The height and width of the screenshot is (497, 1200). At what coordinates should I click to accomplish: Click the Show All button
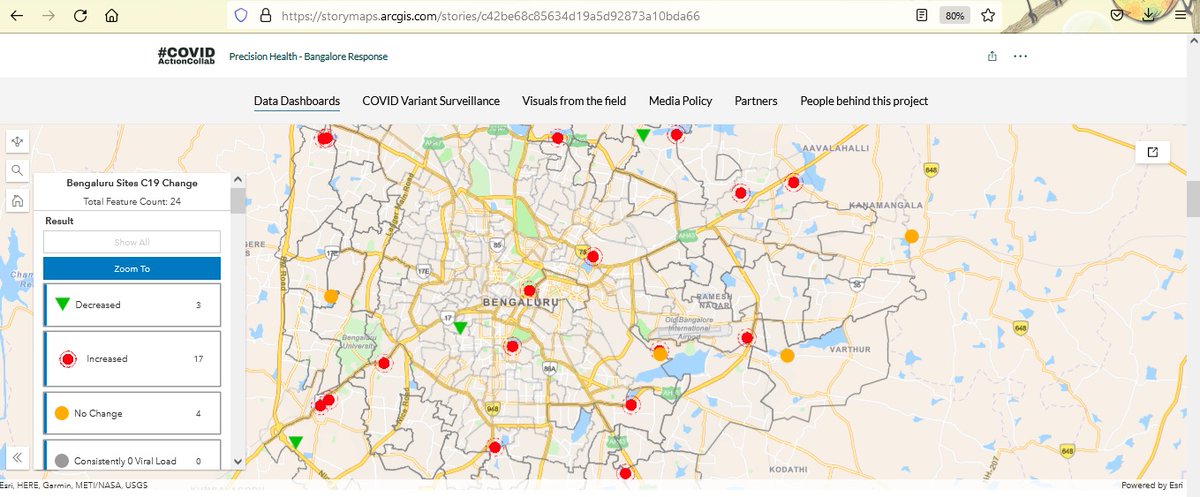[132, 242]
